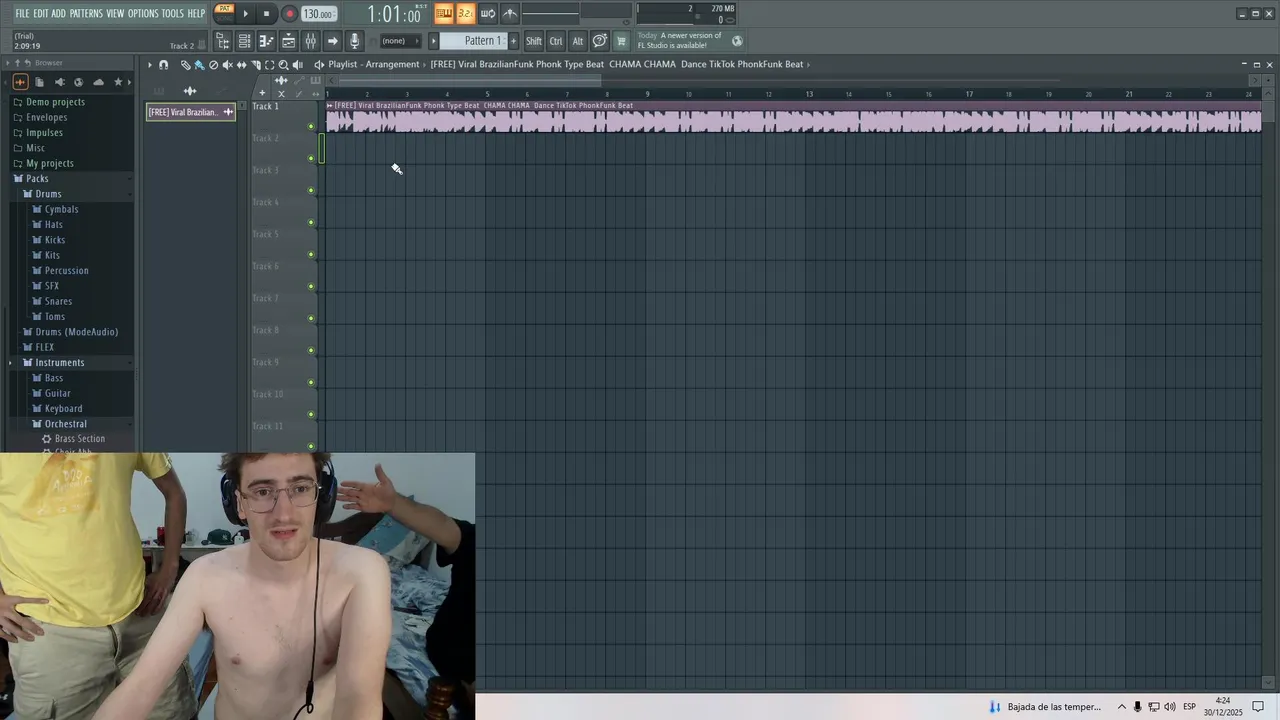
Task: Open the EDIT menu
Action: coord(41,13)
